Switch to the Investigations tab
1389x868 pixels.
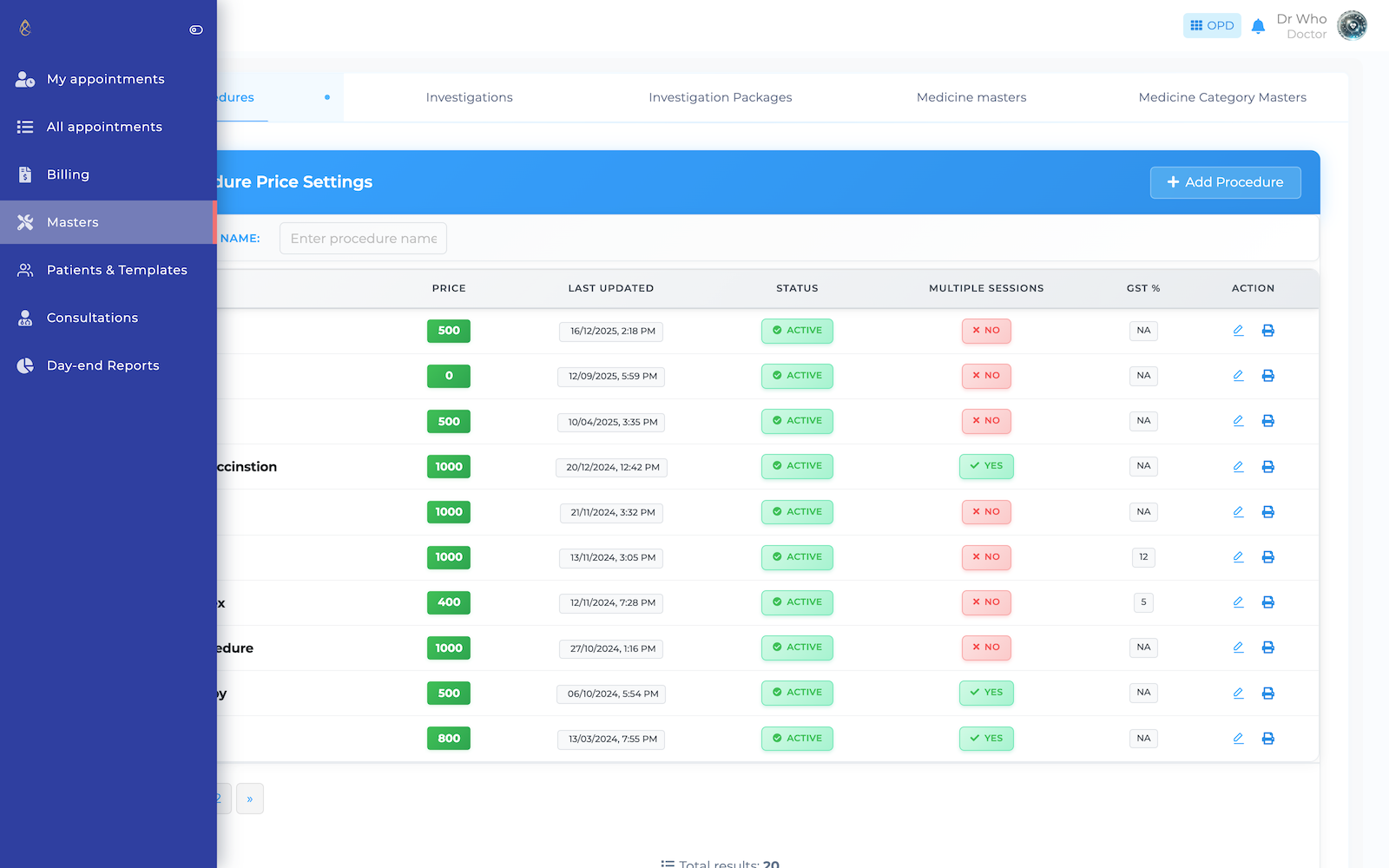(x=469, y=97)
